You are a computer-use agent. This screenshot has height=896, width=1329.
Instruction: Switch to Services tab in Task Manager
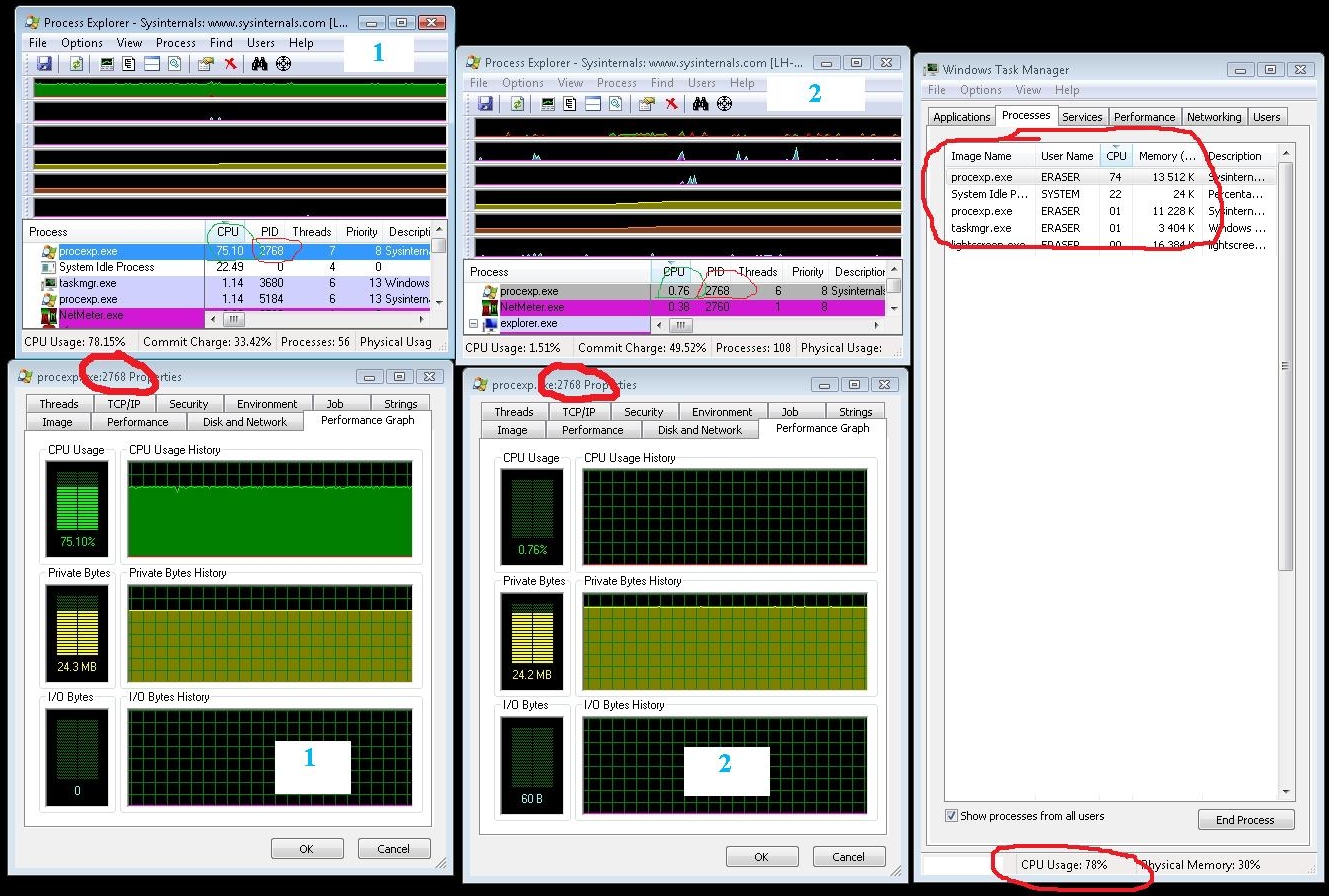point(1082,117)
